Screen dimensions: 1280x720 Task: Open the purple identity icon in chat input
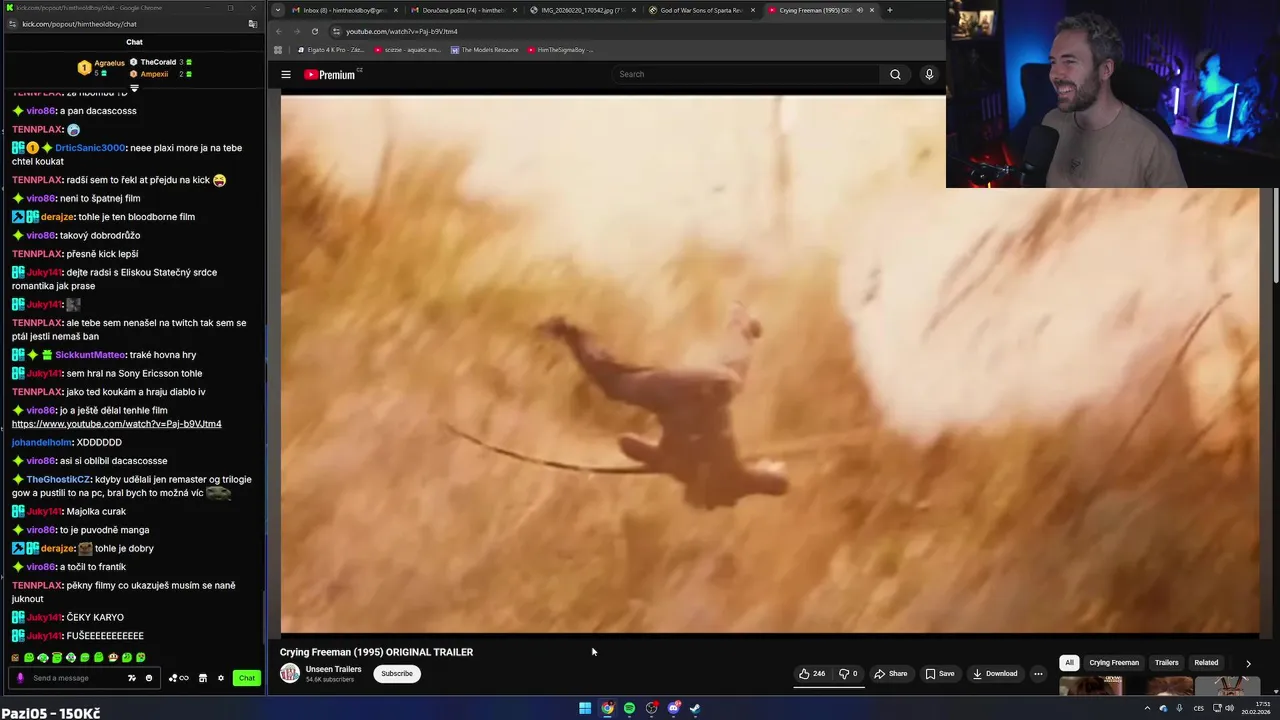(20, 678)
